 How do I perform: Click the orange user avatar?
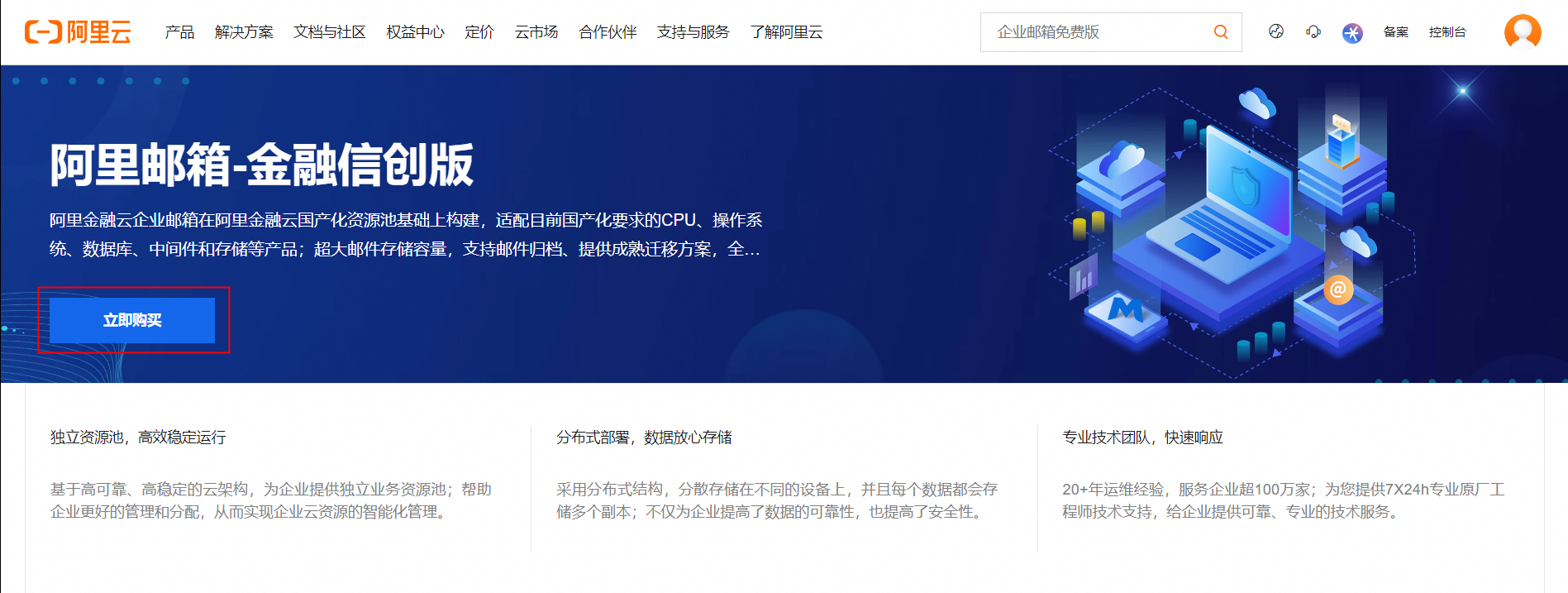click(1522, 32)
